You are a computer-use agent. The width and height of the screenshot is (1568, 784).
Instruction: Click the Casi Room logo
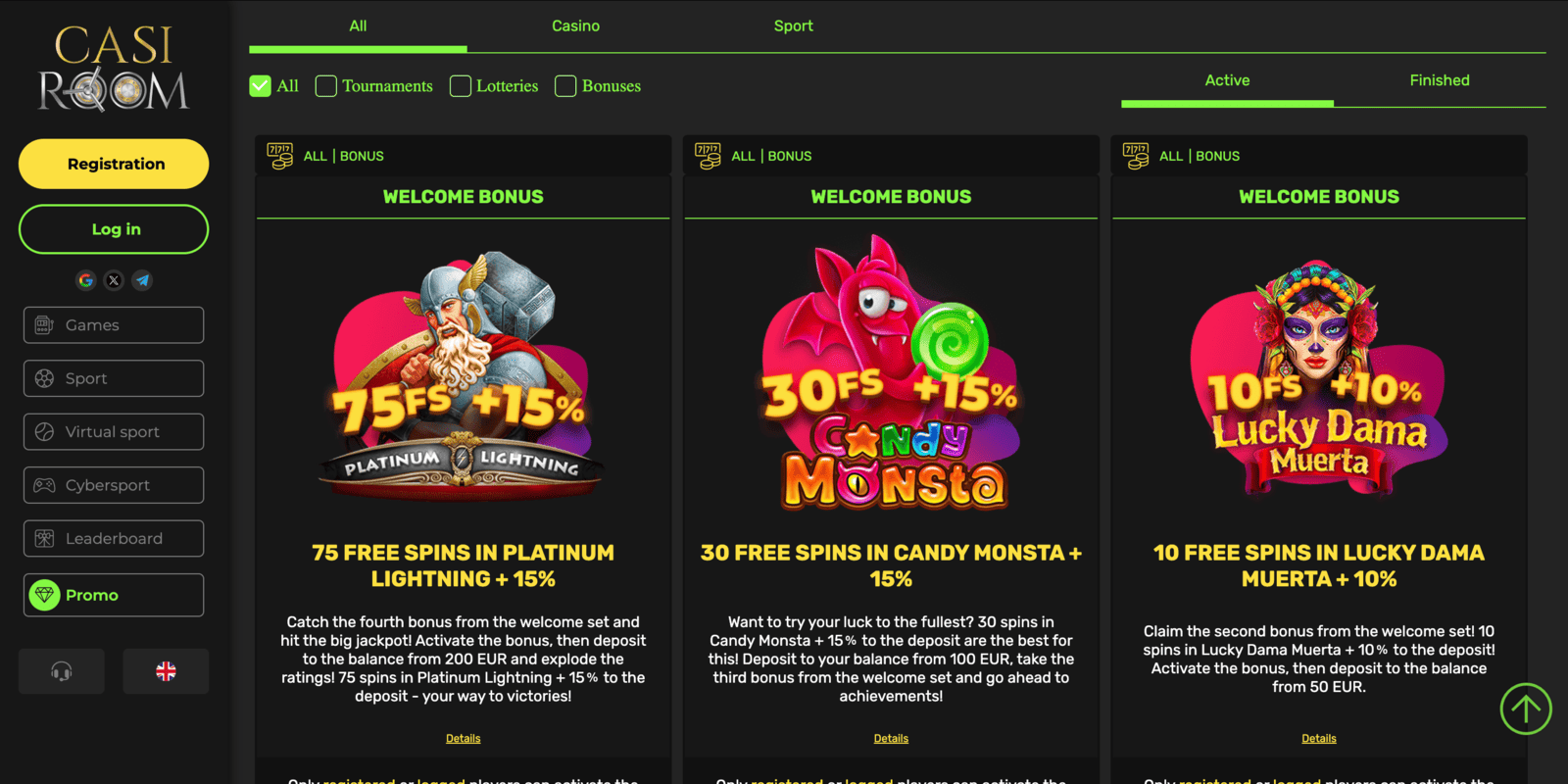tap(114, 68)
